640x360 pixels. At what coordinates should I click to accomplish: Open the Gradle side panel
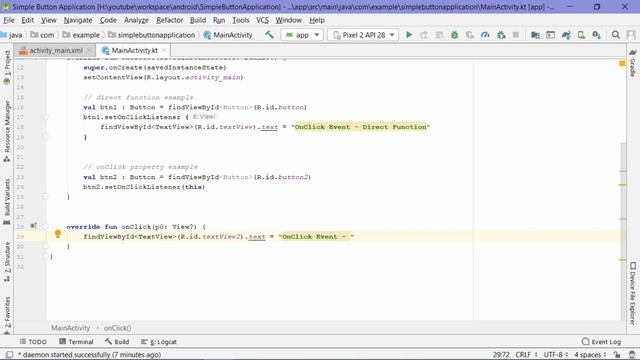tap(632, 63)
